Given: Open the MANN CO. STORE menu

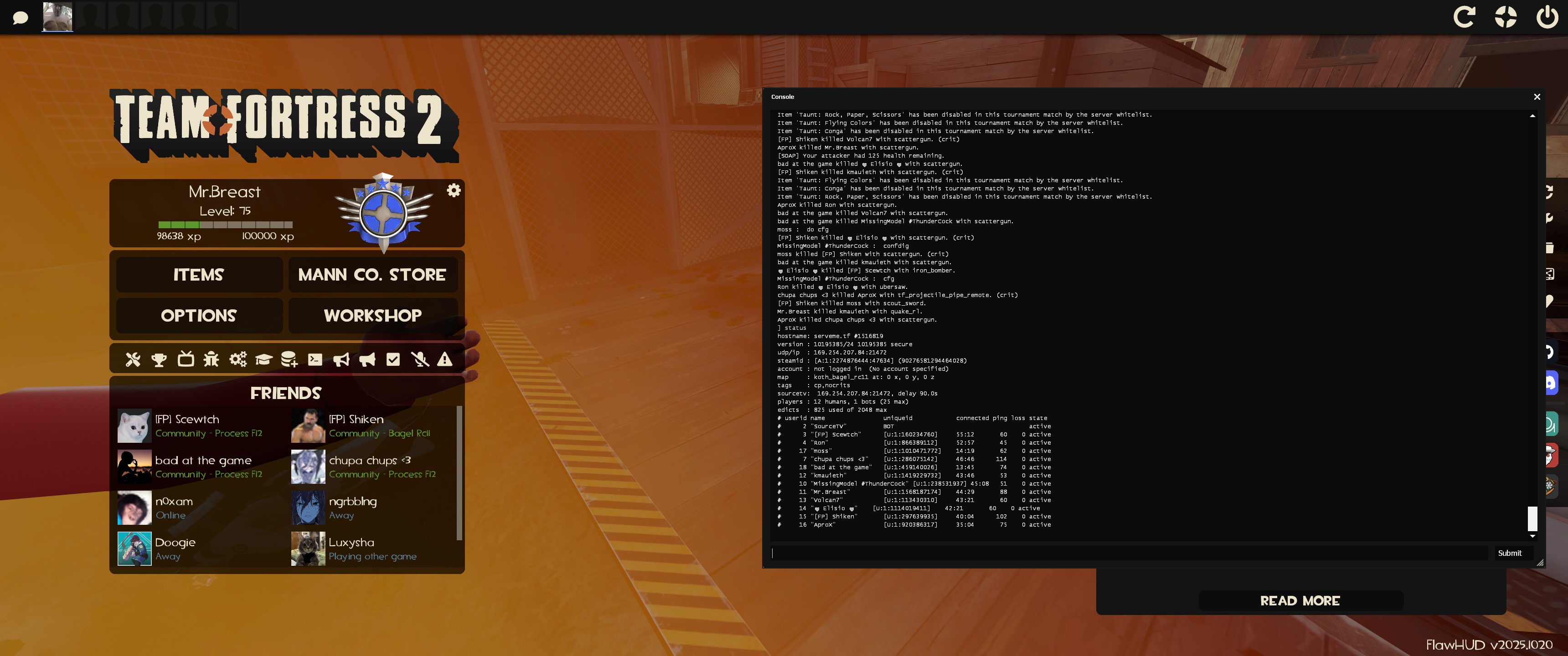Looking at the screenshot, I should point(372,274).
